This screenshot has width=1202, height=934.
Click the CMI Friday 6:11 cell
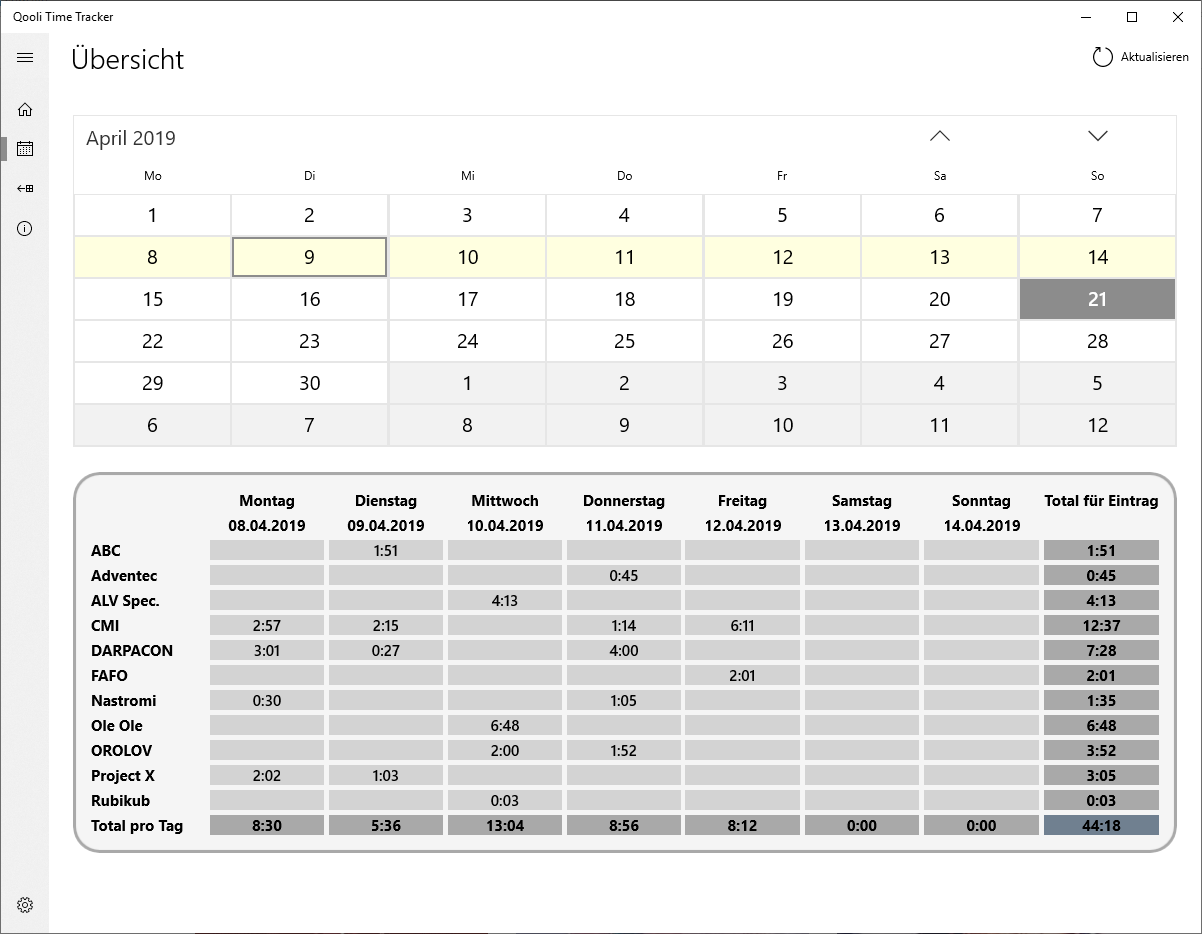pos(742,626)
